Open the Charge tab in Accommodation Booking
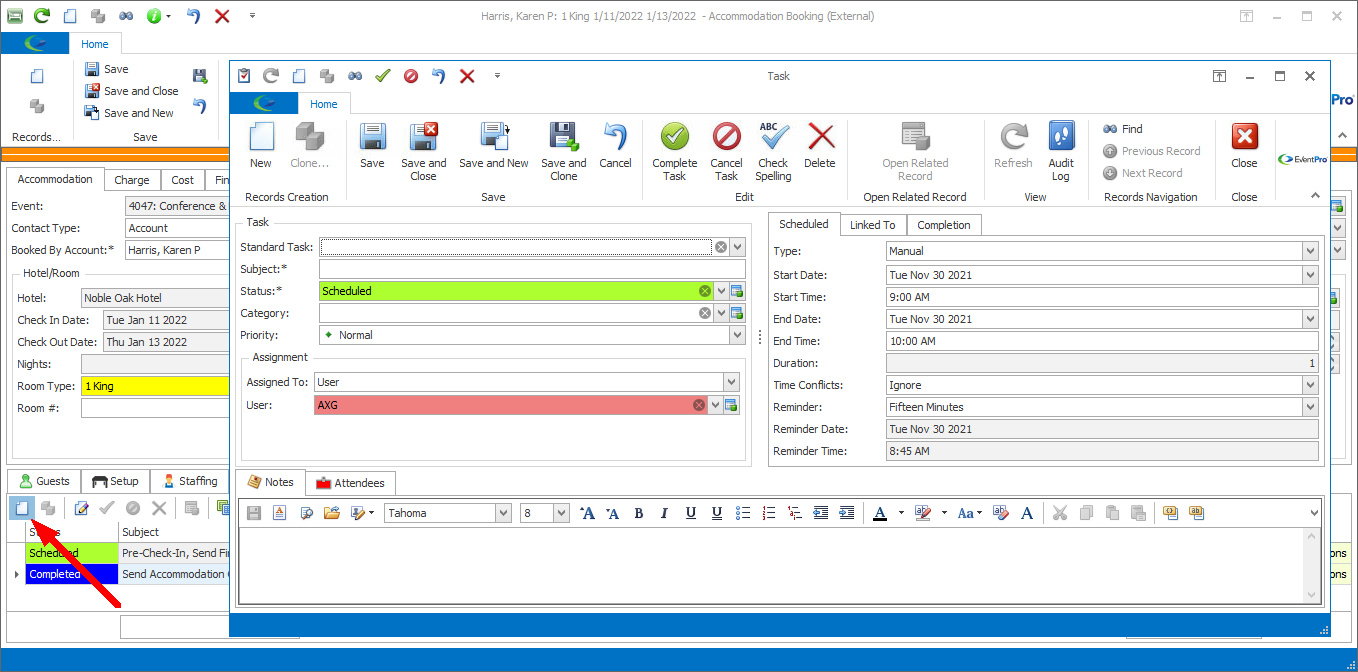Image resolution: width=1358 pixels, height=672 pixels. click(132, 180)
